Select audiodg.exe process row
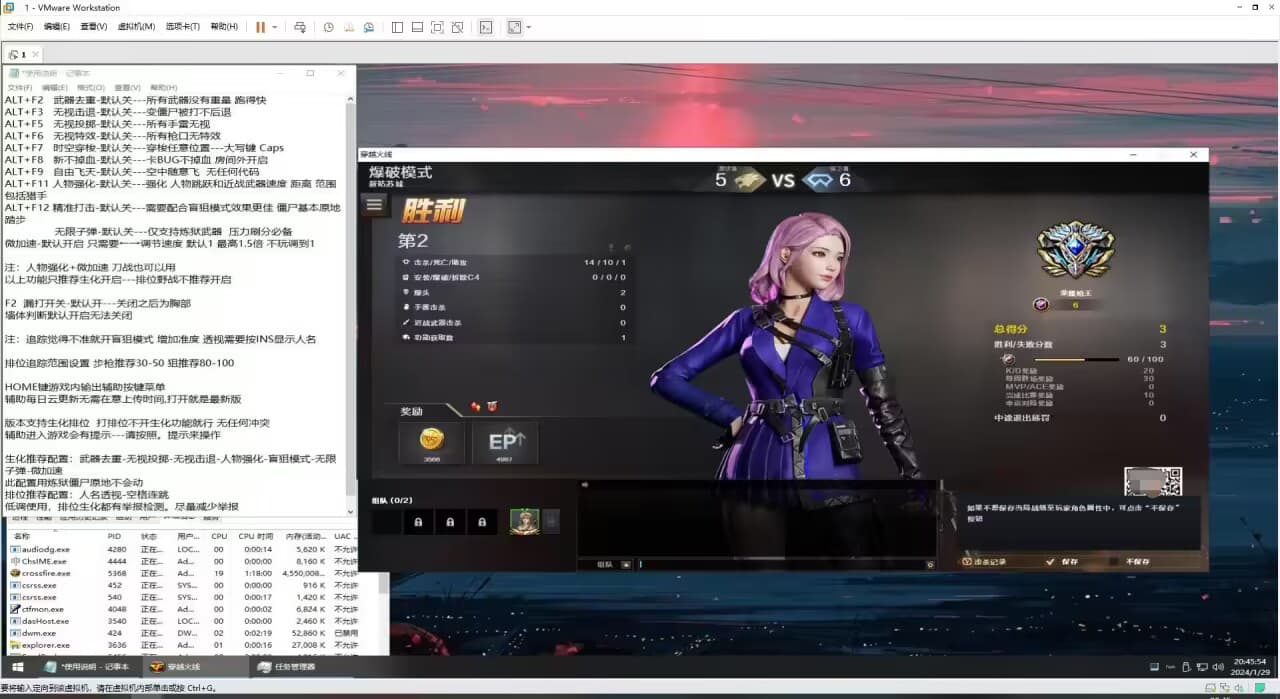 (x=184, y=549)
